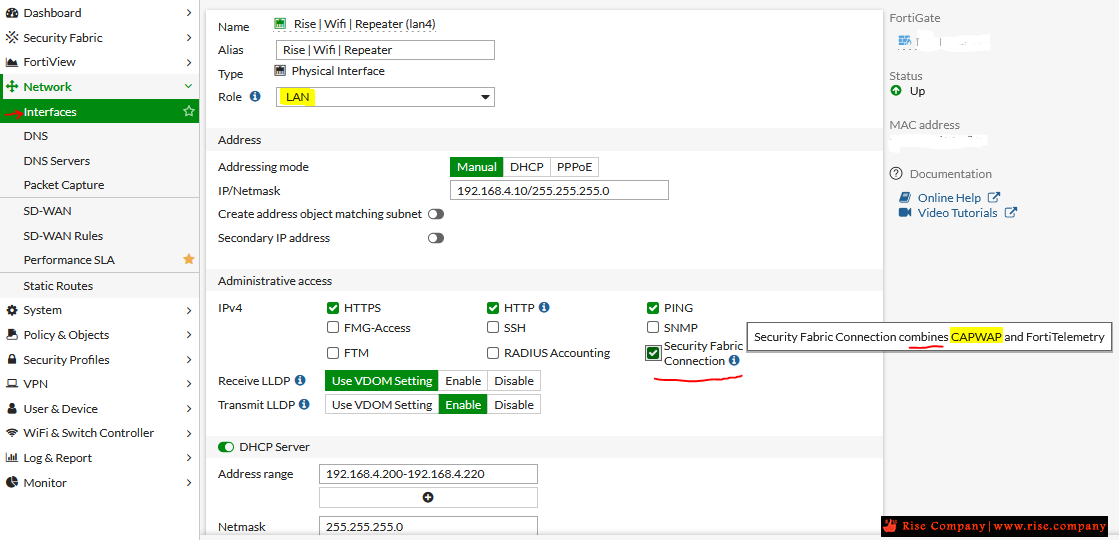Viewport: 1119px width, 540px height.
Task: Enable the SSH checkbox
Action: pos(492,327)
